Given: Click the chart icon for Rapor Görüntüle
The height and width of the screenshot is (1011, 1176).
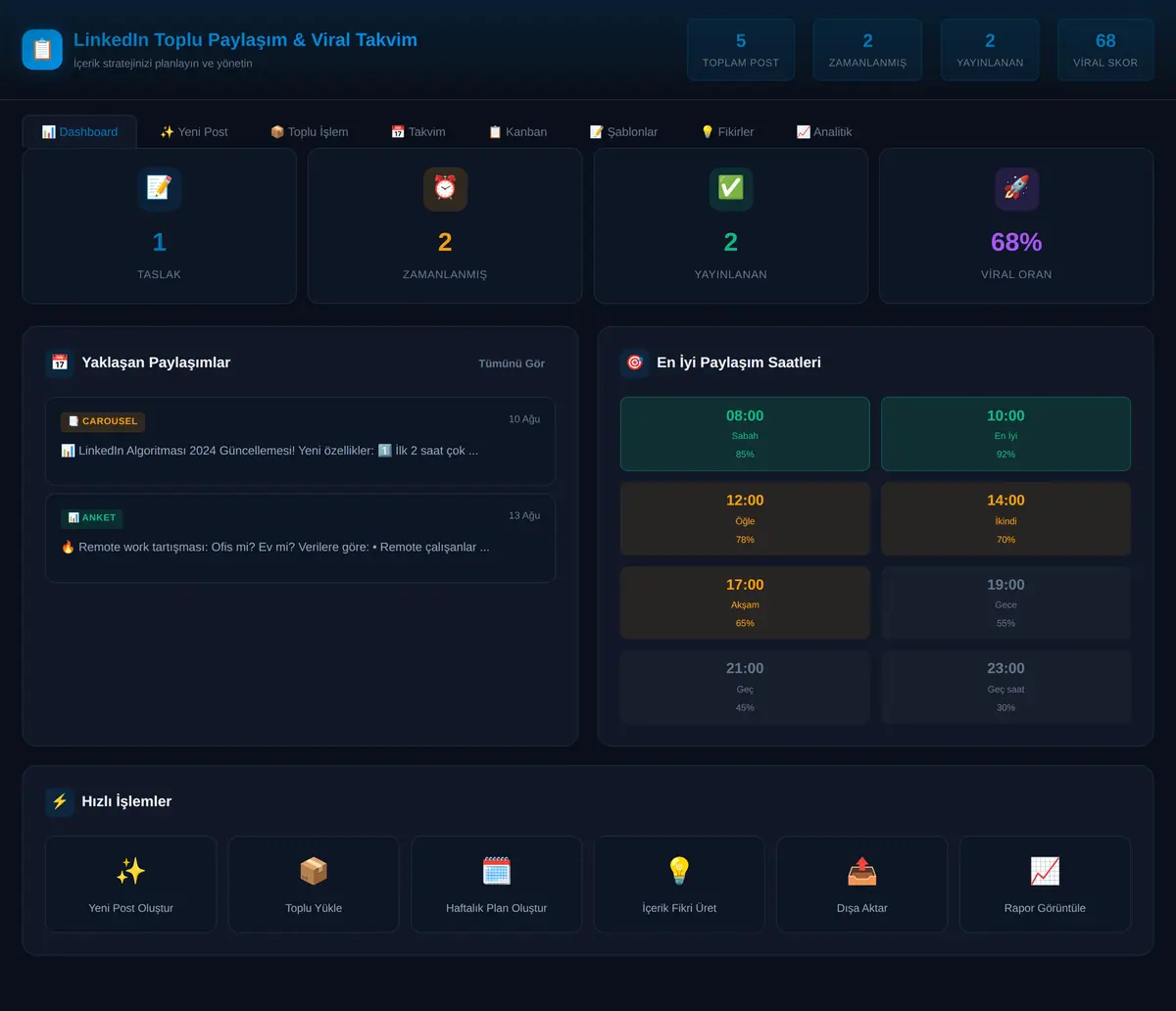Looking at the screenshot, I should [1045, 871].
